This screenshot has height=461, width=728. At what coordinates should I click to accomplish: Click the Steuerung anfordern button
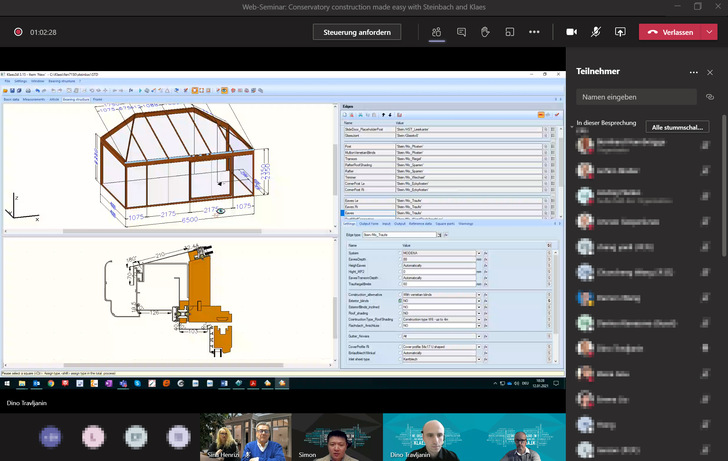[x=357, y=32]
